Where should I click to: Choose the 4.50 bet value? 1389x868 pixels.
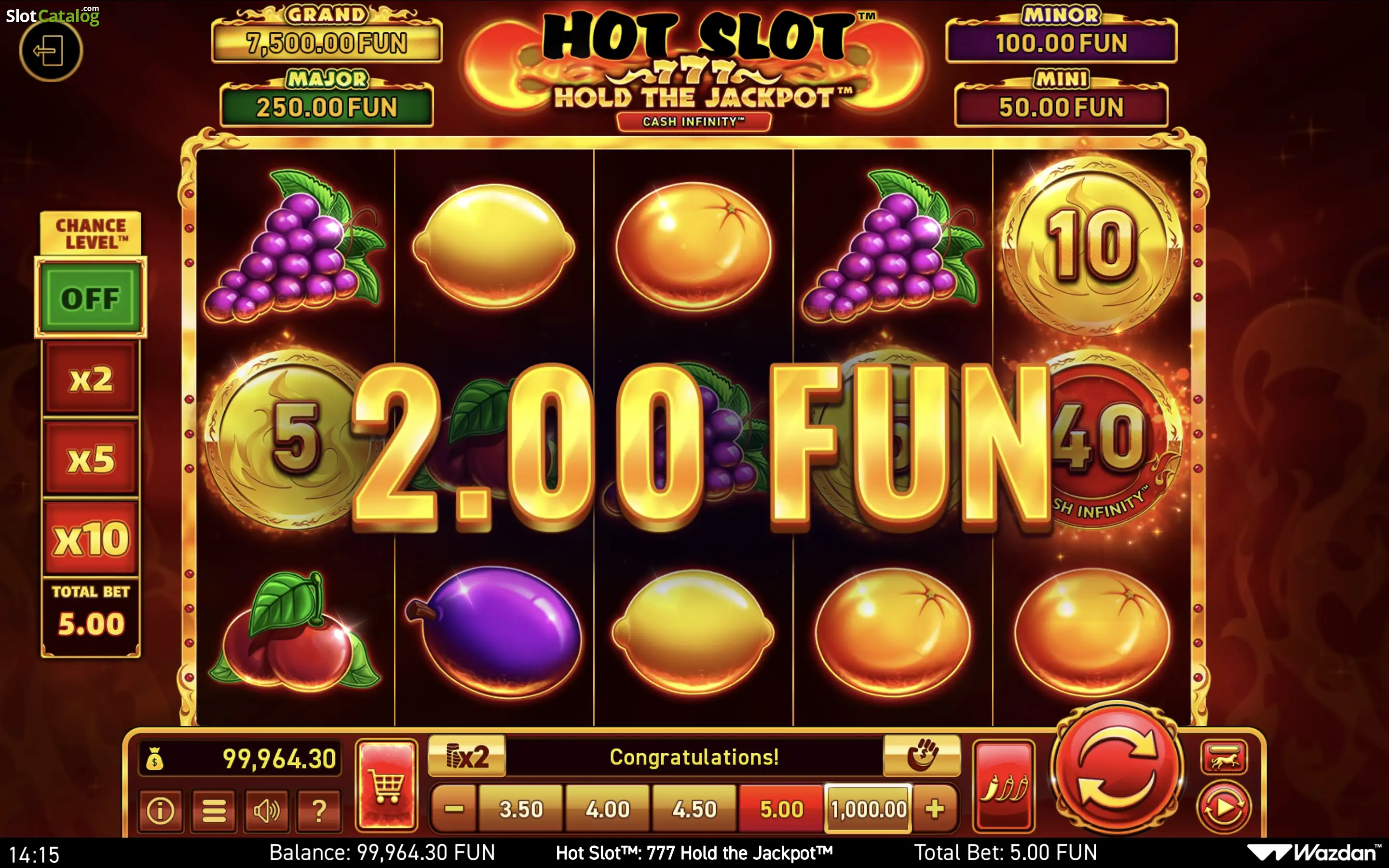pyautogui.click(x=694, y=809)
